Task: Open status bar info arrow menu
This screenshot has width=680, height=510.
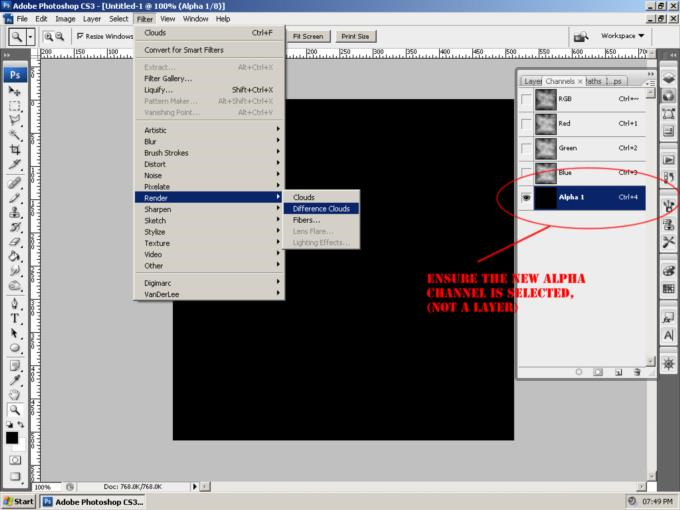Action: pos(195,487)
